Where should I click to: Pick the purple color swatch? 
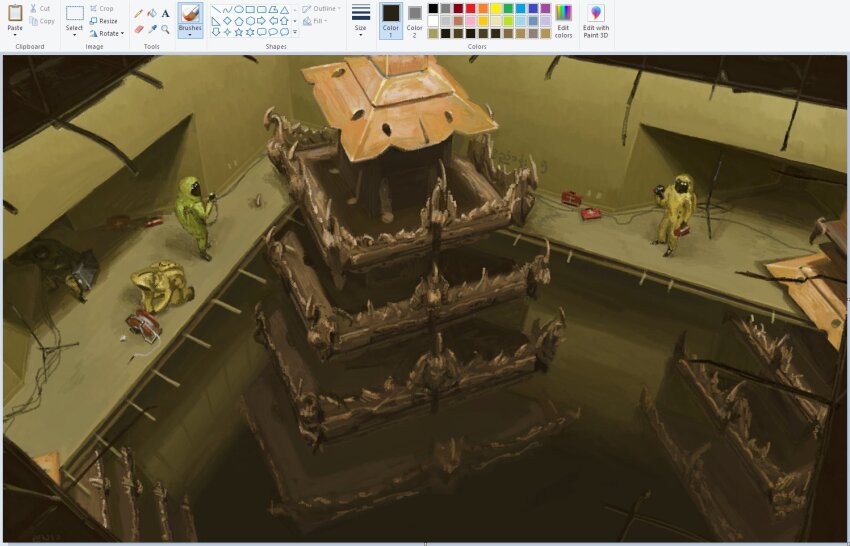(545, 8)
